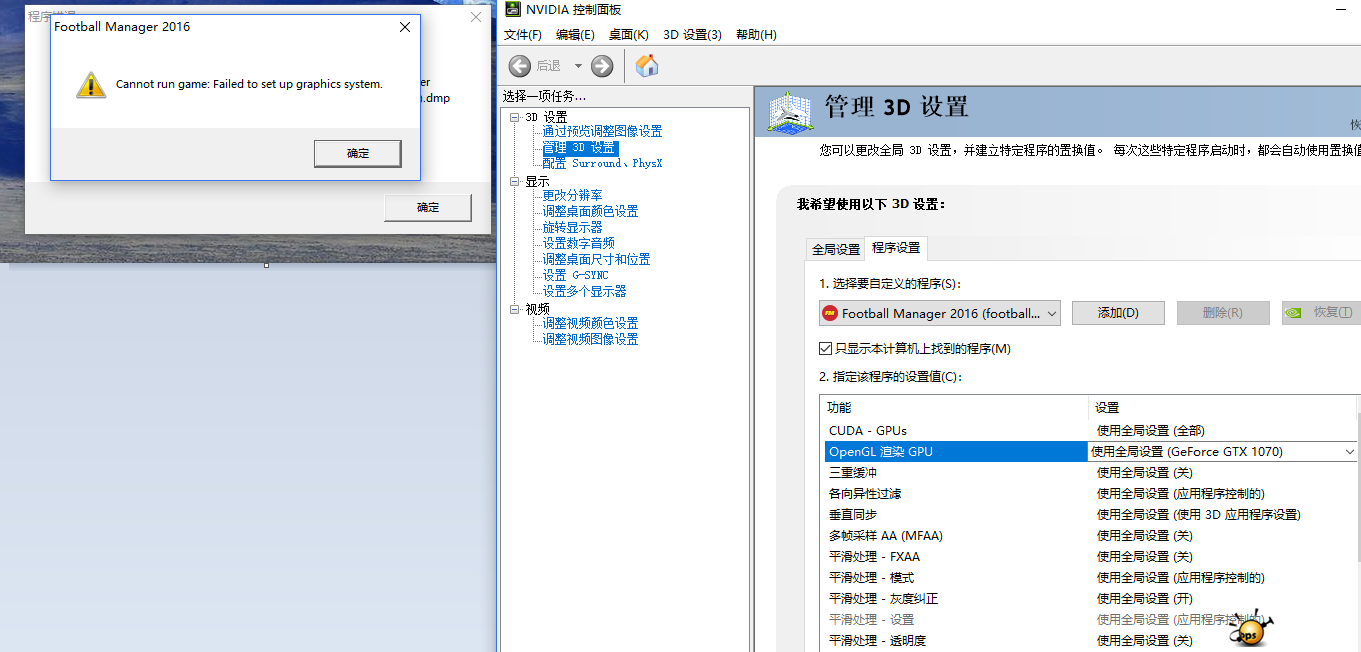Select 设置 G-SYNC tree item

pyautogui.click(x=575, y=275)
